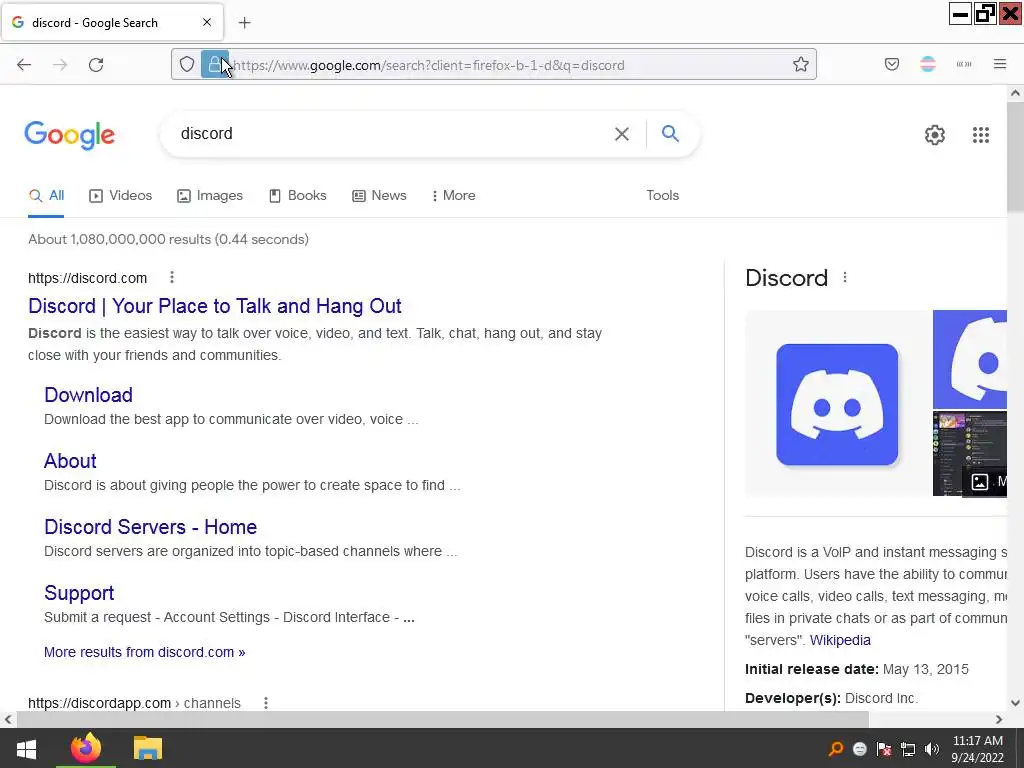This screenshot has height=768, width=1024.
Task: Open options for the Discord knowledge panel
Action: tap(845, 278)
